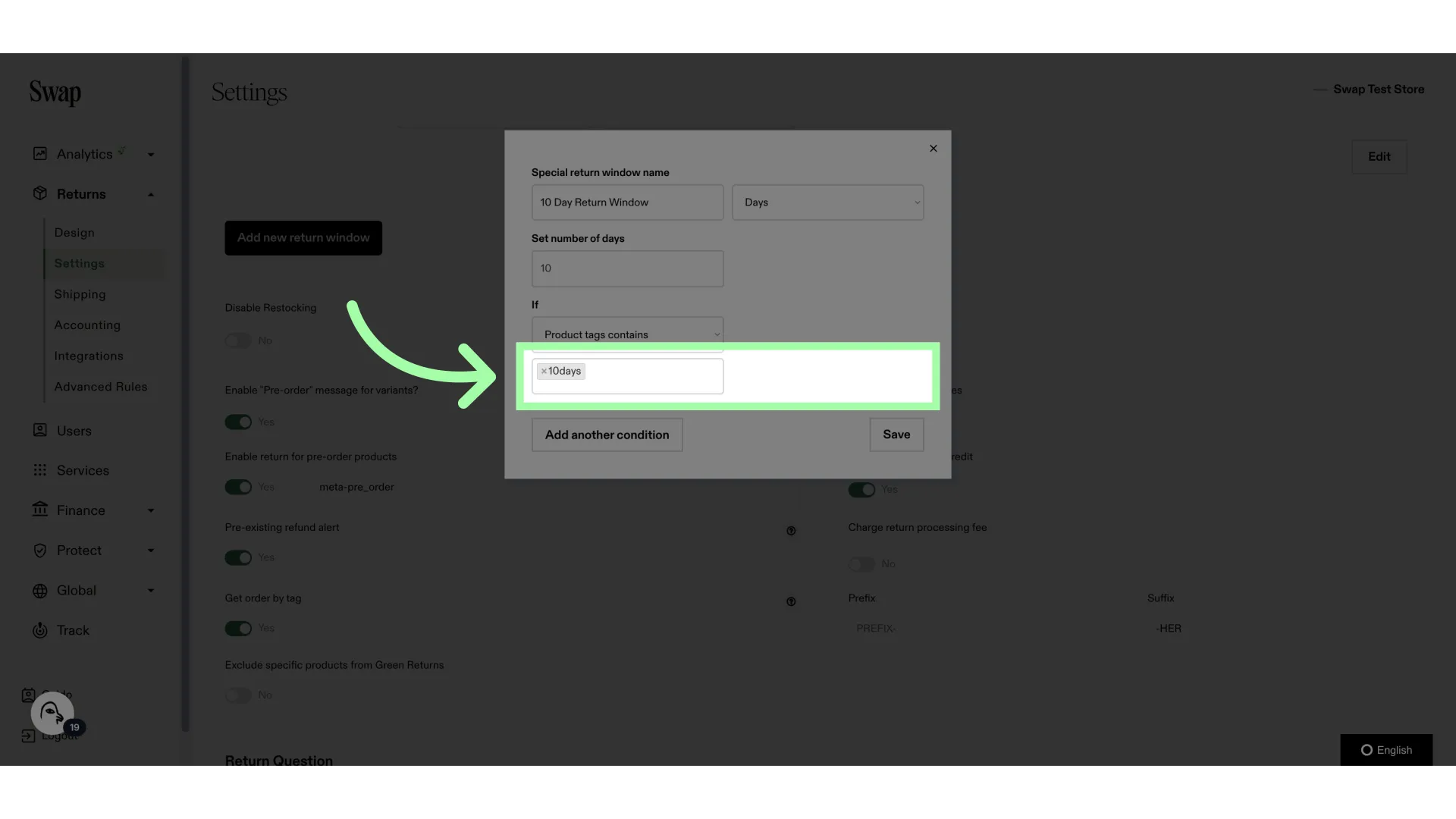
Task: Click the Logout icon in sidebar
Action: (28, 736)
